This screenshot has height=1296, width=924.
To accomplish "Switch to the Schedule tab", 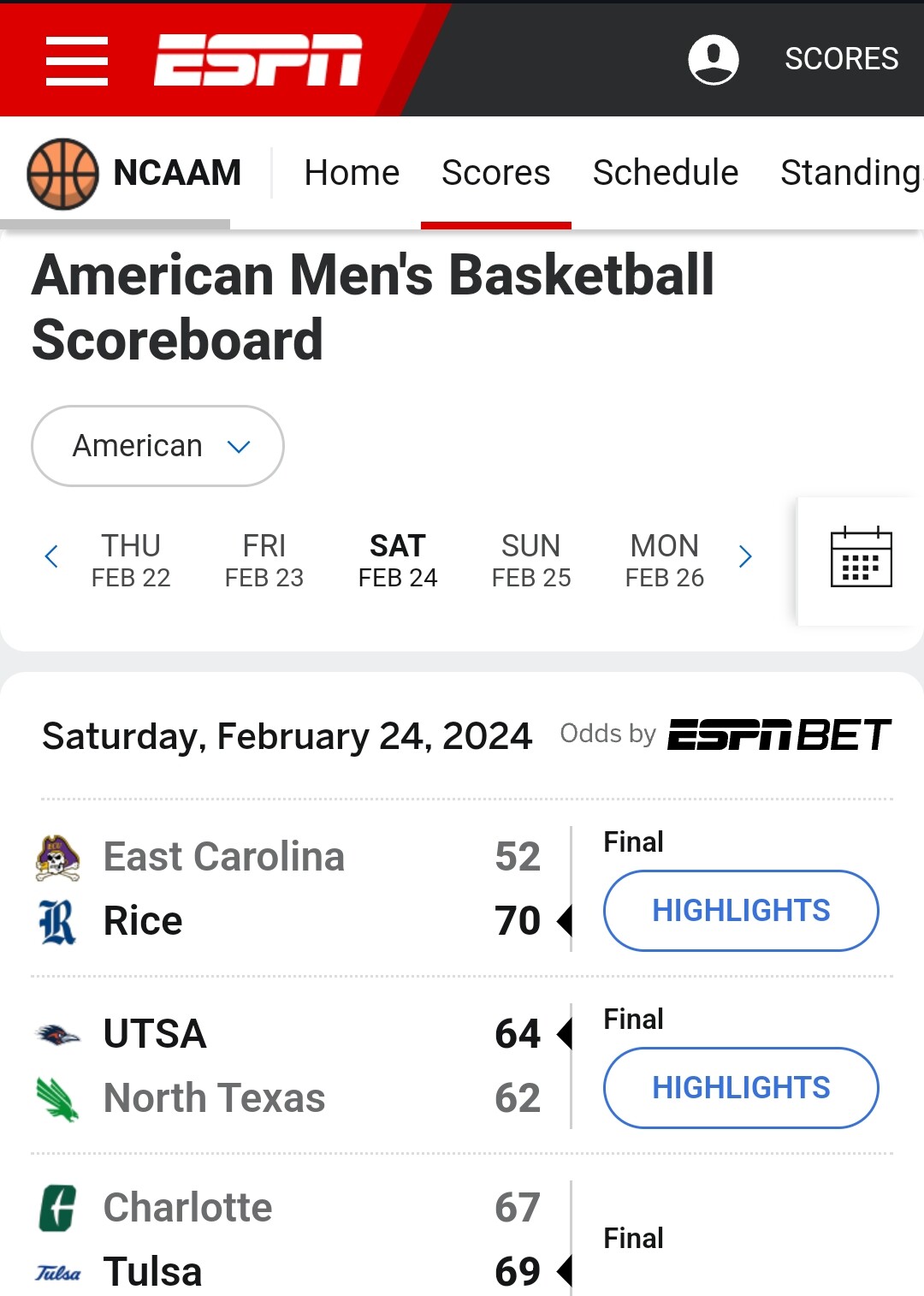I will point(666,173).
